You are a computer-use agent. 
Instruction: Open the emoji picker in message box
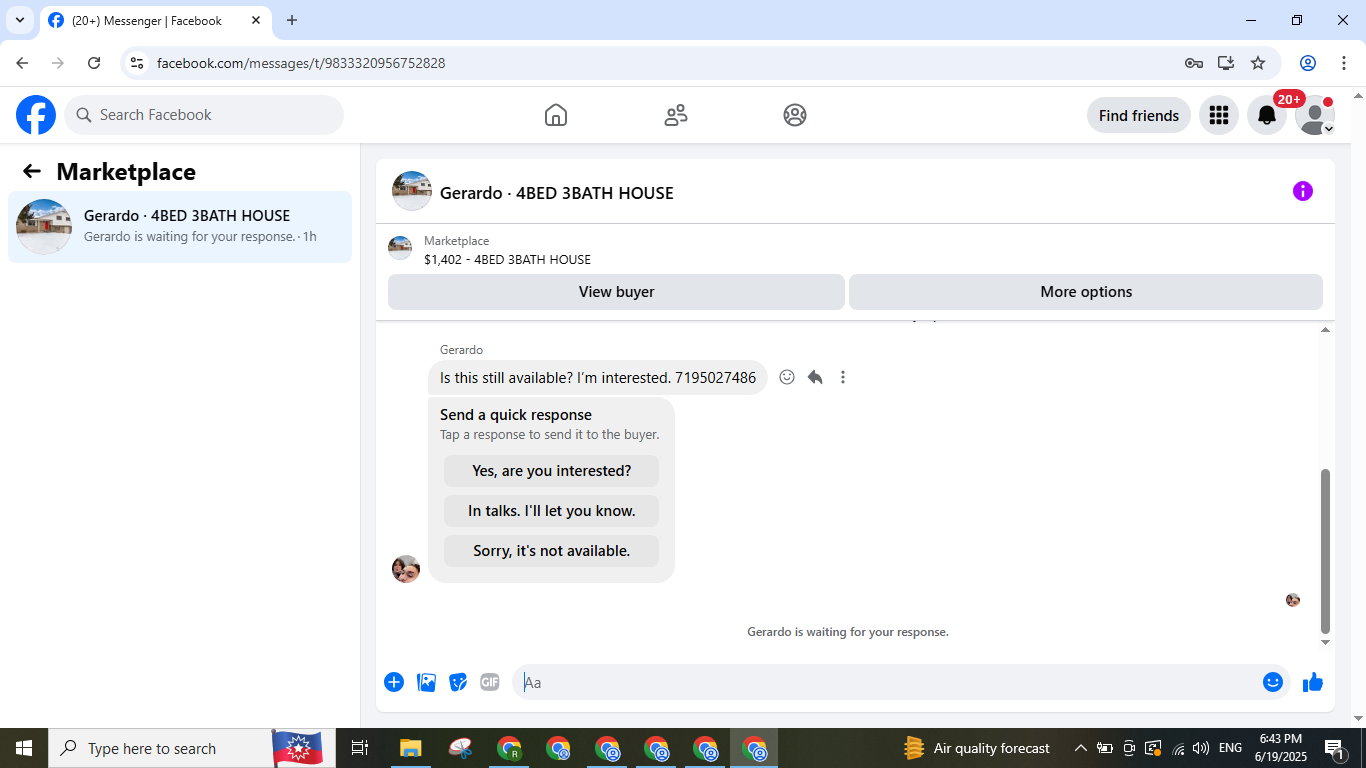pyautogui.click(x=1273, y=682)
